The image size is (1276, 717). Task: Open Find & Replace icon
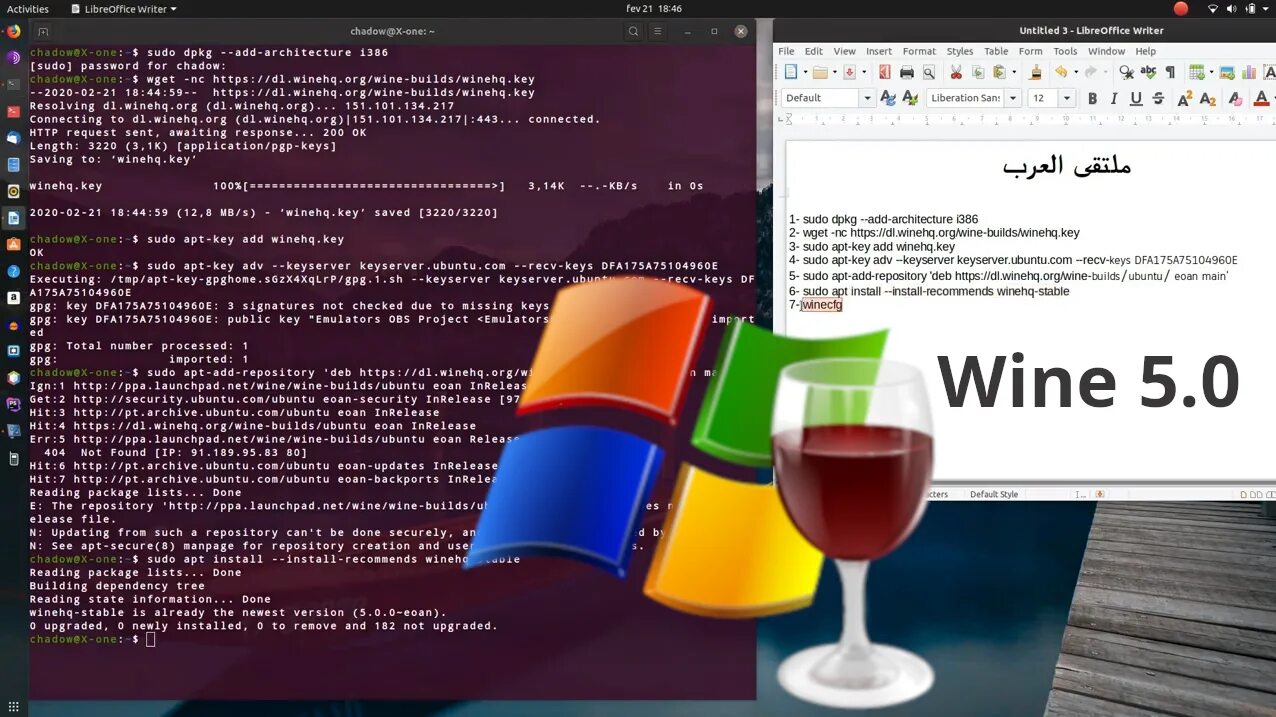click(x=1127, y=72)
